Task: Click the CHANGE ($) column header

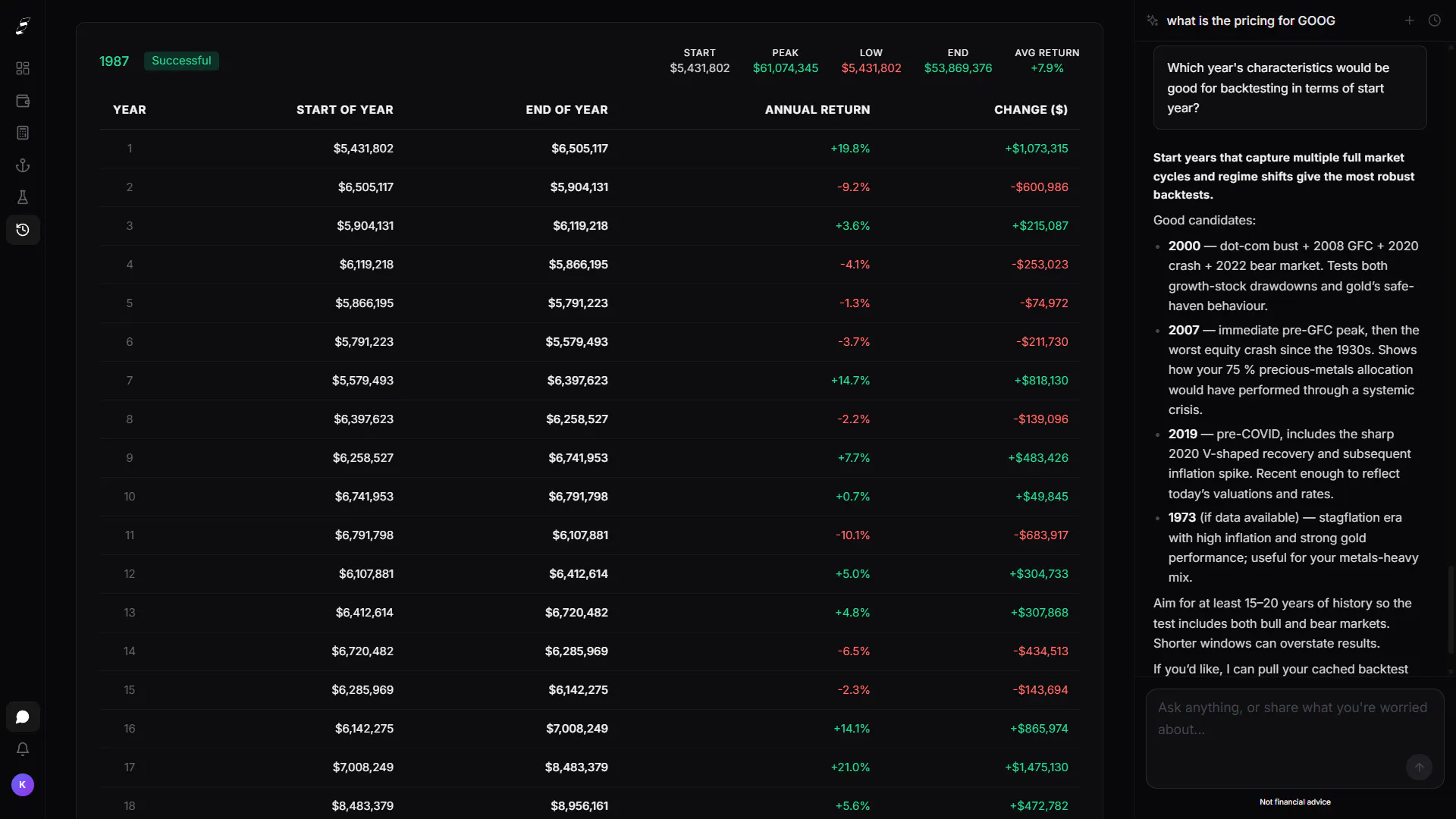Action: pyautogui.click(x=1031, y=110)
